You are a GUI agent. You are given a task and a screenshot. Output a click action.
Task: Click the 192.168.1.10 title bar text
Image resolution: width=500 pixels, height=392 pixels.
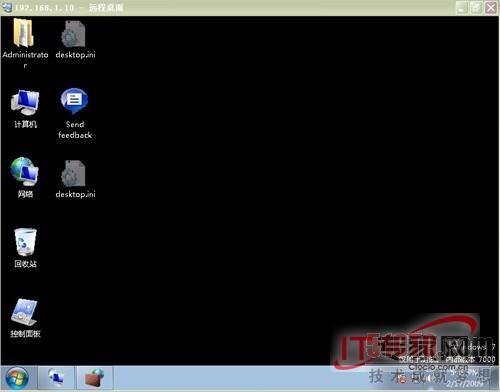(44, 7)
